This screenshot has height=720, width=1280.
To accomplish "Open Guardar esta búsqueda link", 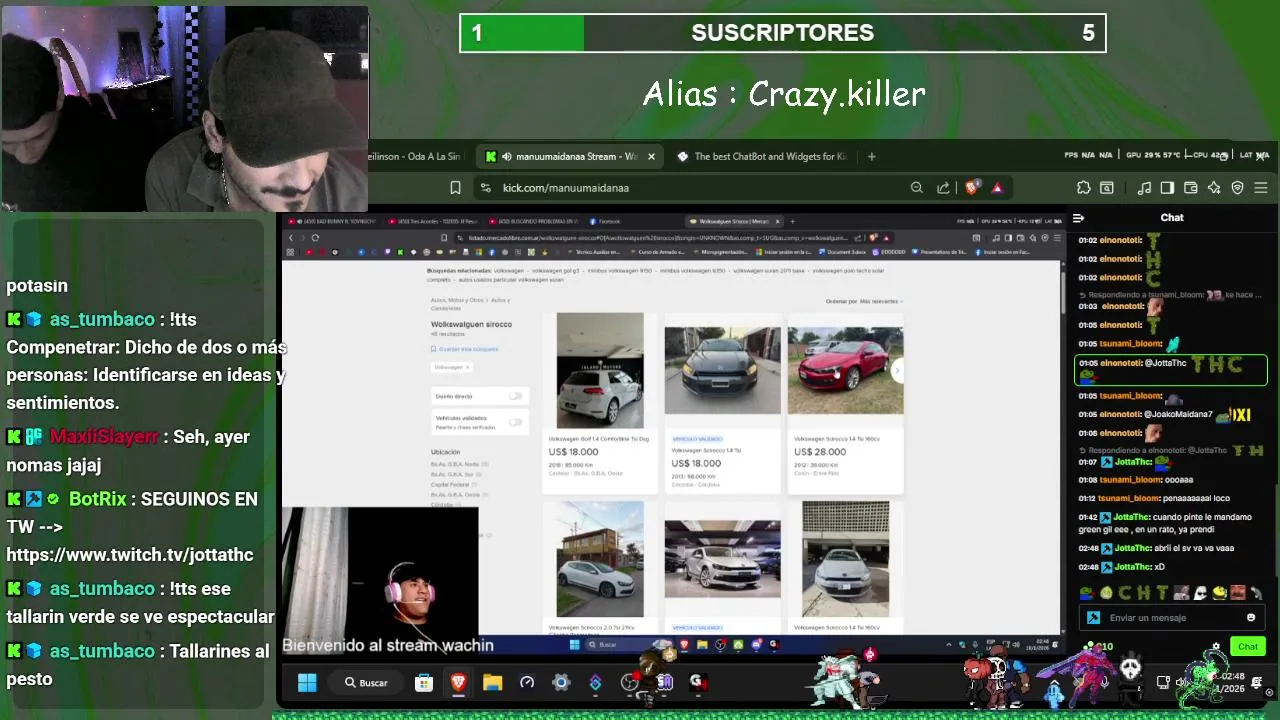I will [x=468, y=349].
